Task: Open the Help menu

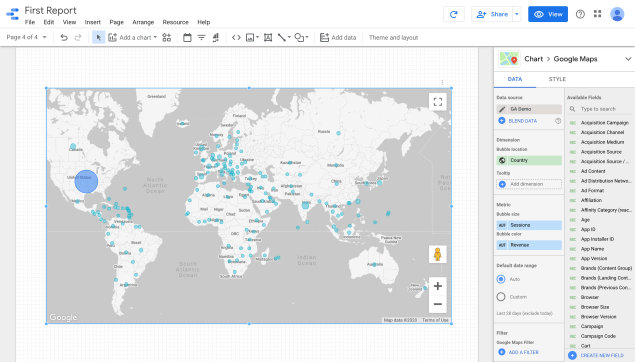Action: click(x=204, y=22)
